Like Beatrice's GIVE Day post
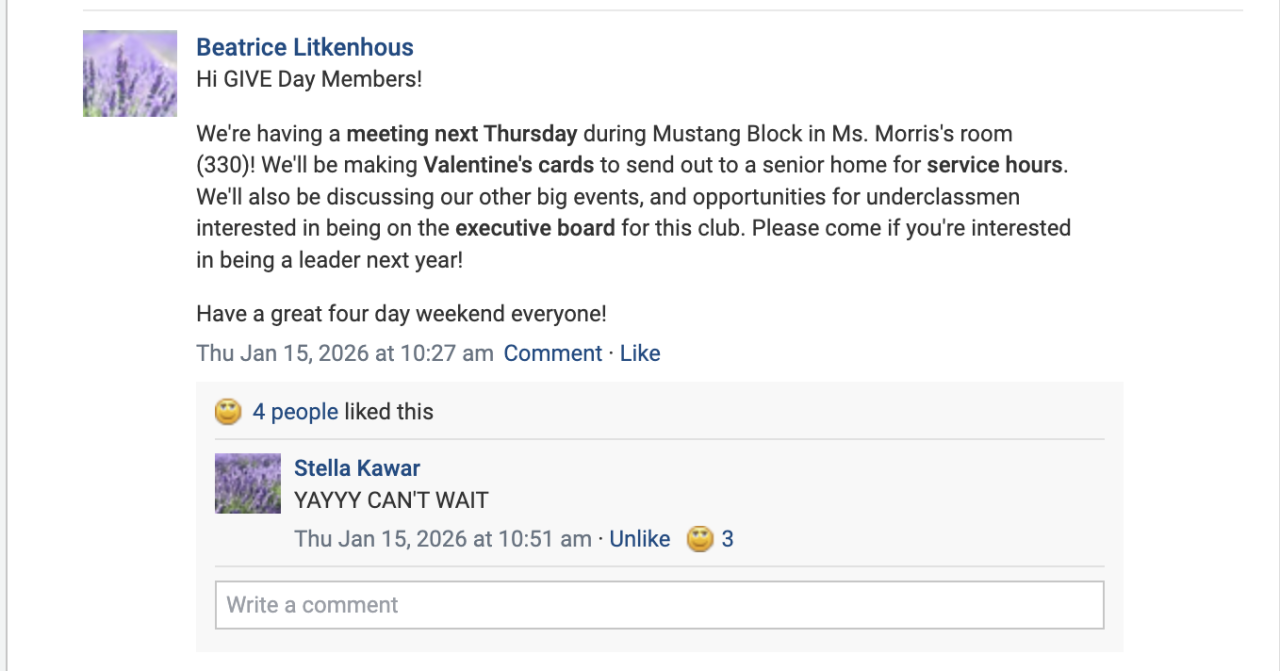 [x=640, y=353]
